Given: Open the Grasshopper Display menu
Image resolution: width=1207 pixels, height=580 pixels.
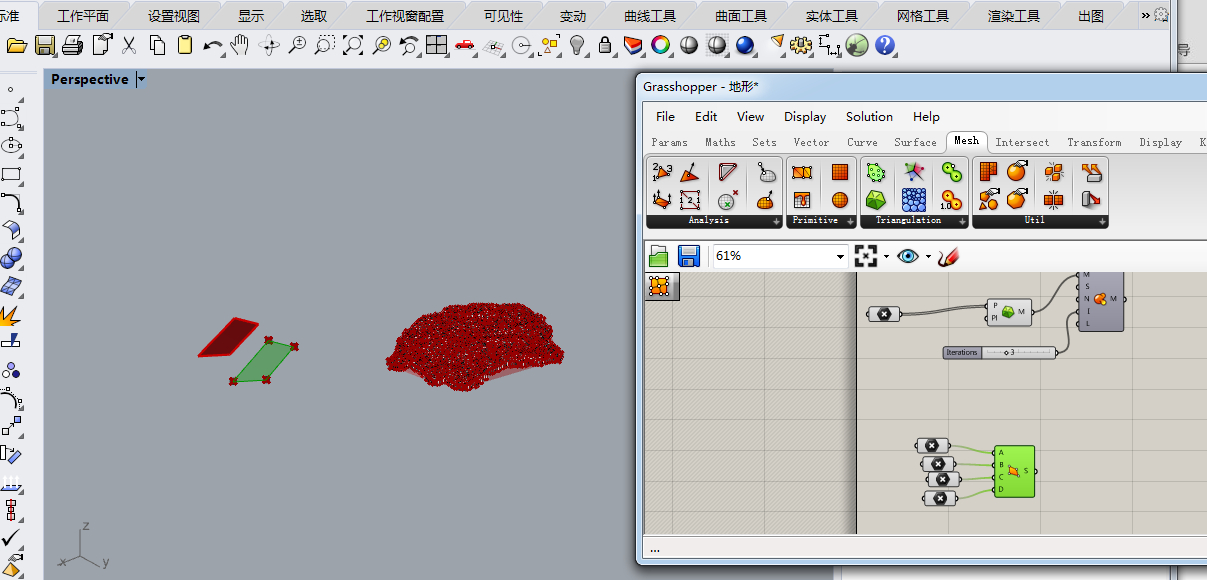Looking at the screenshot, I should coord(805,117).
